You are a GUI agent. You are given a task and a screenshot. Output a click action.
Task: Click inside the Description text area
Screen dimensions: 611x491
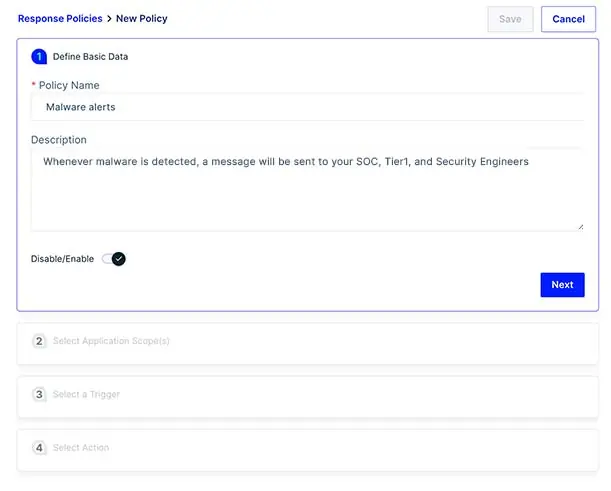(x=307, y=190)
